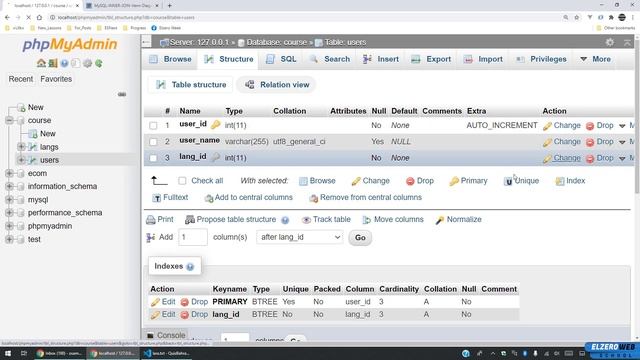This screenshot has width=640, height=360.
Task: Open More actions arrow for user_id row
Action: (x=622, y=126)
